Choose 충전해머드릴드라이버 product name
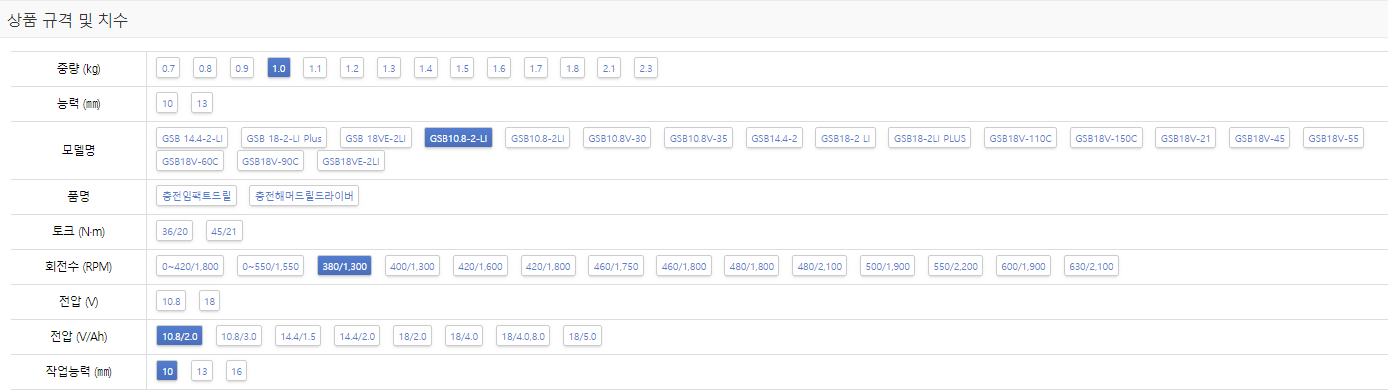The width and height of the screenshot is (1388, 390). [304, 195]
